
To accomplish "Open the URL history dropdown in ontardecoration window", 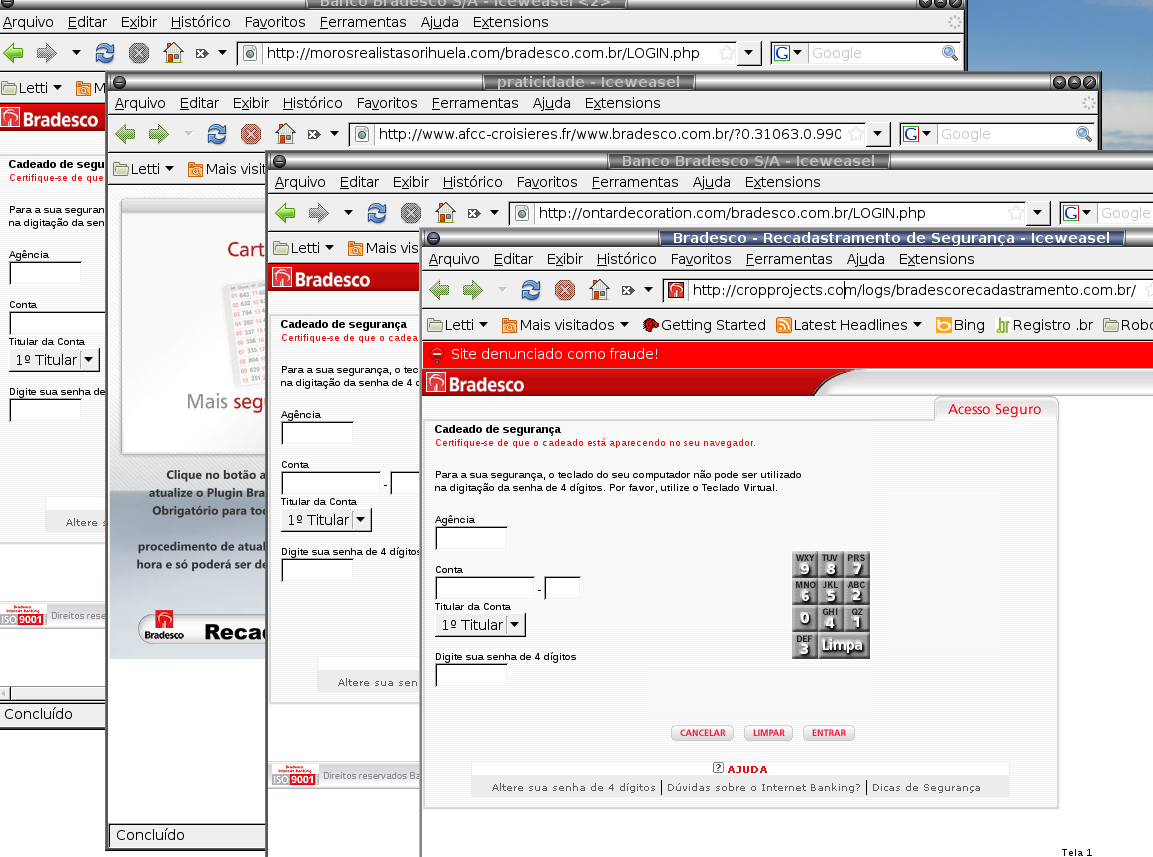I will [x=1037, y=213].
